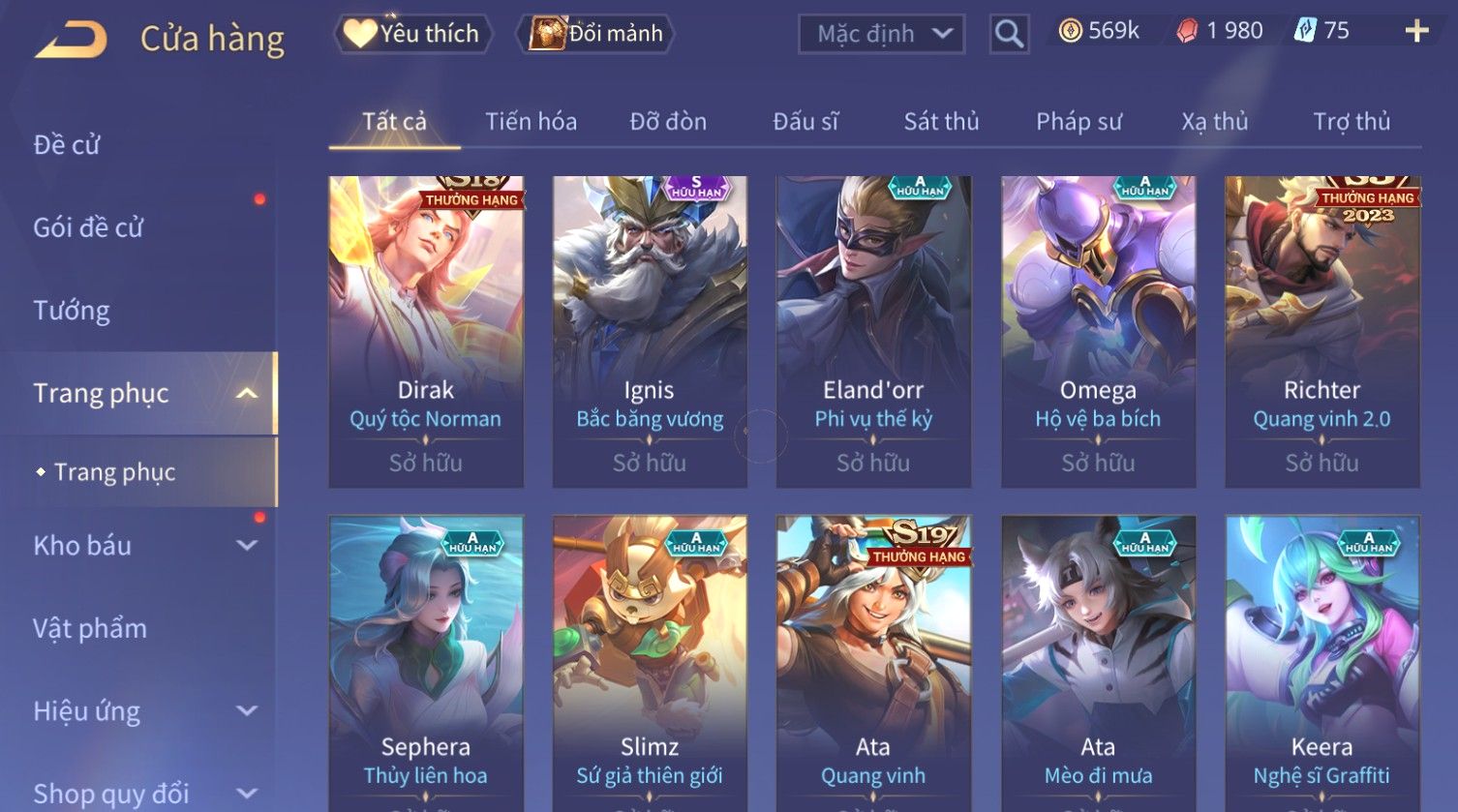The image size is (1458, 812).
Task: Switch to the Sát thủ tab
Action: pyautogui.click(x=941, y=122)
